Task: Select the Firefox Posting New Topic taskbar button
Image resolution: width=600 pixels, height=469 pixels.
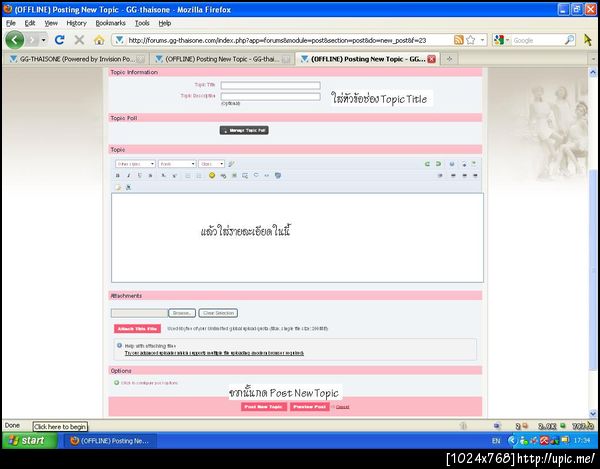Action: pyautogui.click(x=111, y=441)
